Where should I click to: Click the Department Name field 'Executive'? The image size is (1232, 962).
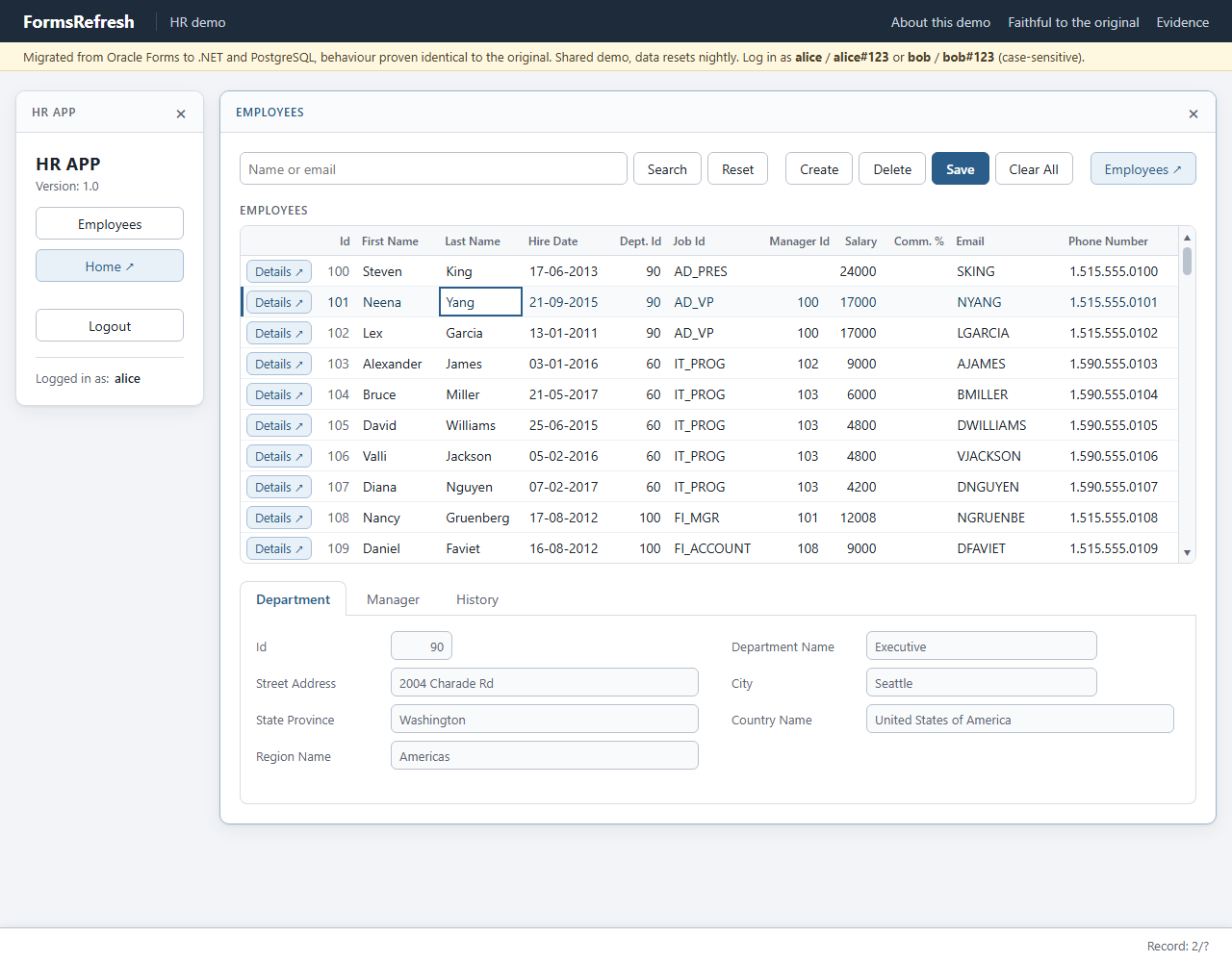(x=982, y=646)
